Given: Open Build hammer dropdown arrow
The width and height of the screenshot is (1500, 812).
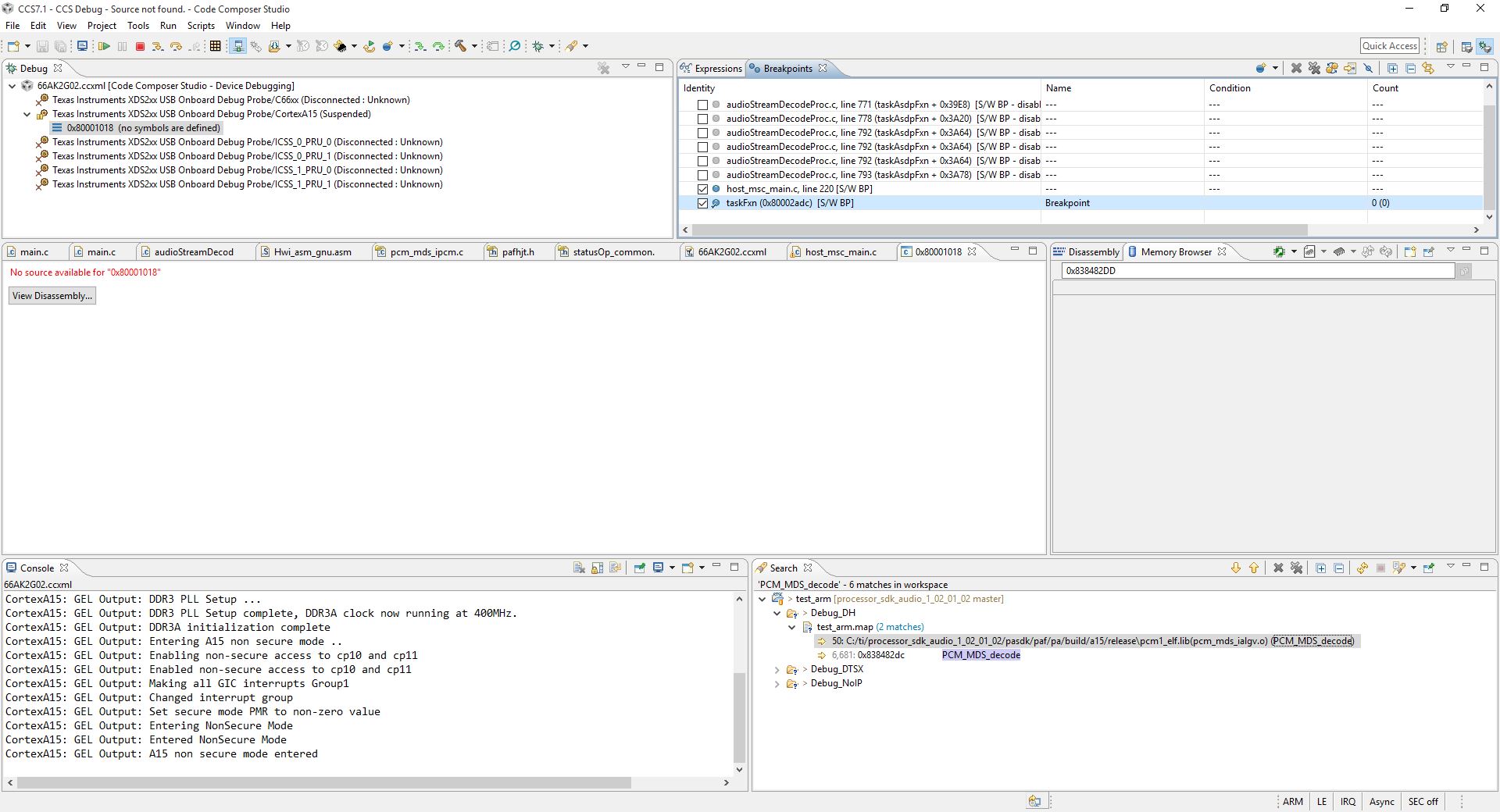Looking at the screenshot, I should pos(474,46).
